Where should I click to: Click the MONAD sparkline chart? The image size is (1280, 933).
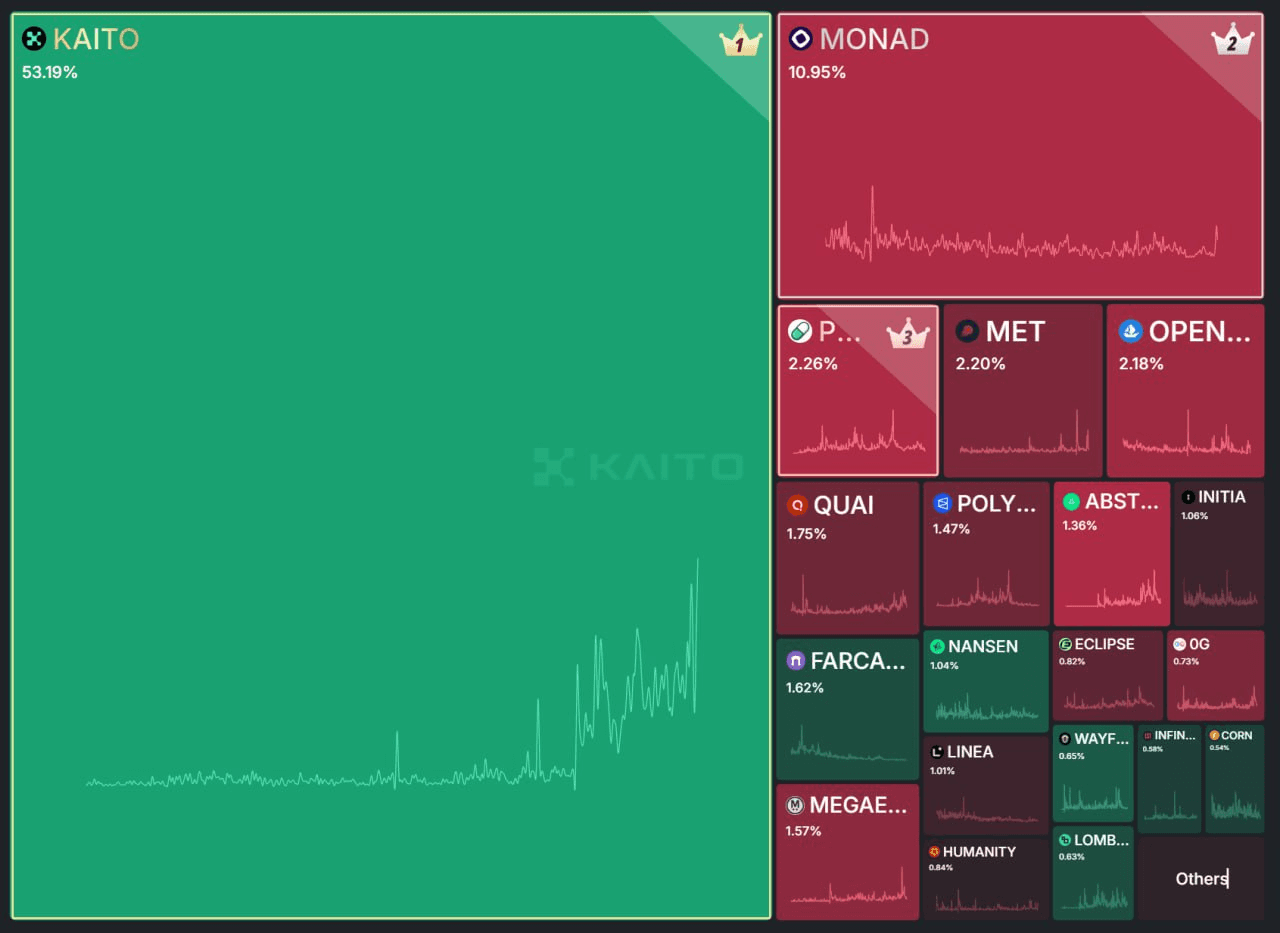tap(1021, 225)
